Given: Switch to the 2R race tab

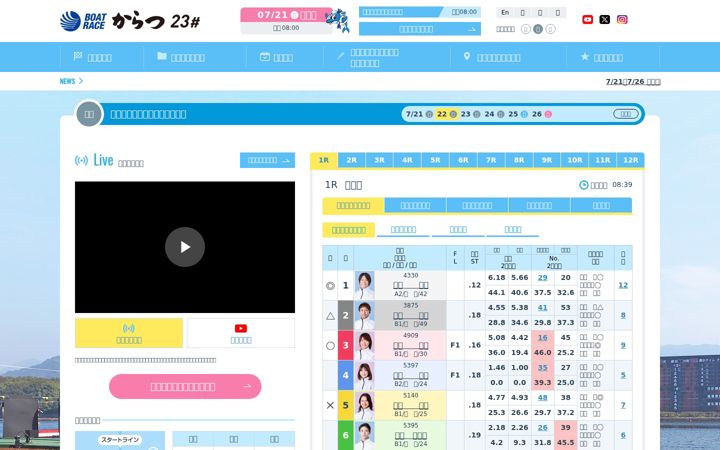Looking at the screenshot, I should (352, 160).
